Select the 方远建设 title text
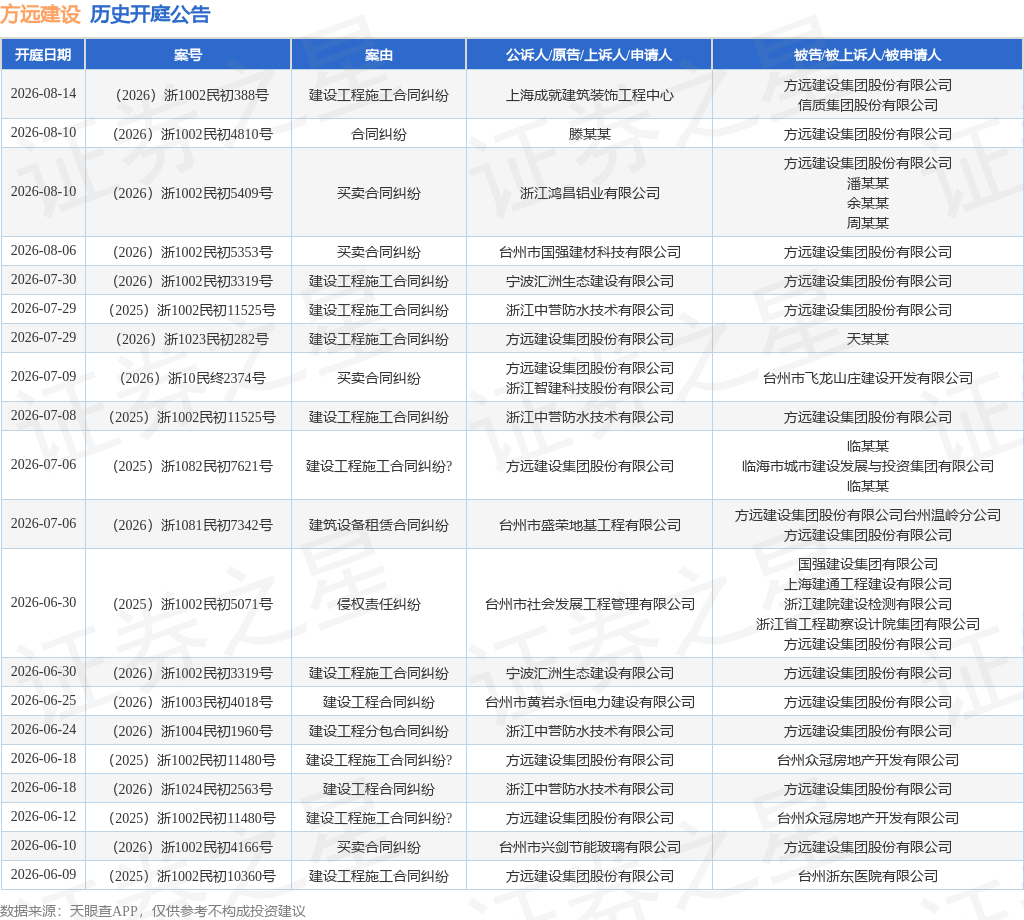The image size is (1024, 920). click(40, 14)
